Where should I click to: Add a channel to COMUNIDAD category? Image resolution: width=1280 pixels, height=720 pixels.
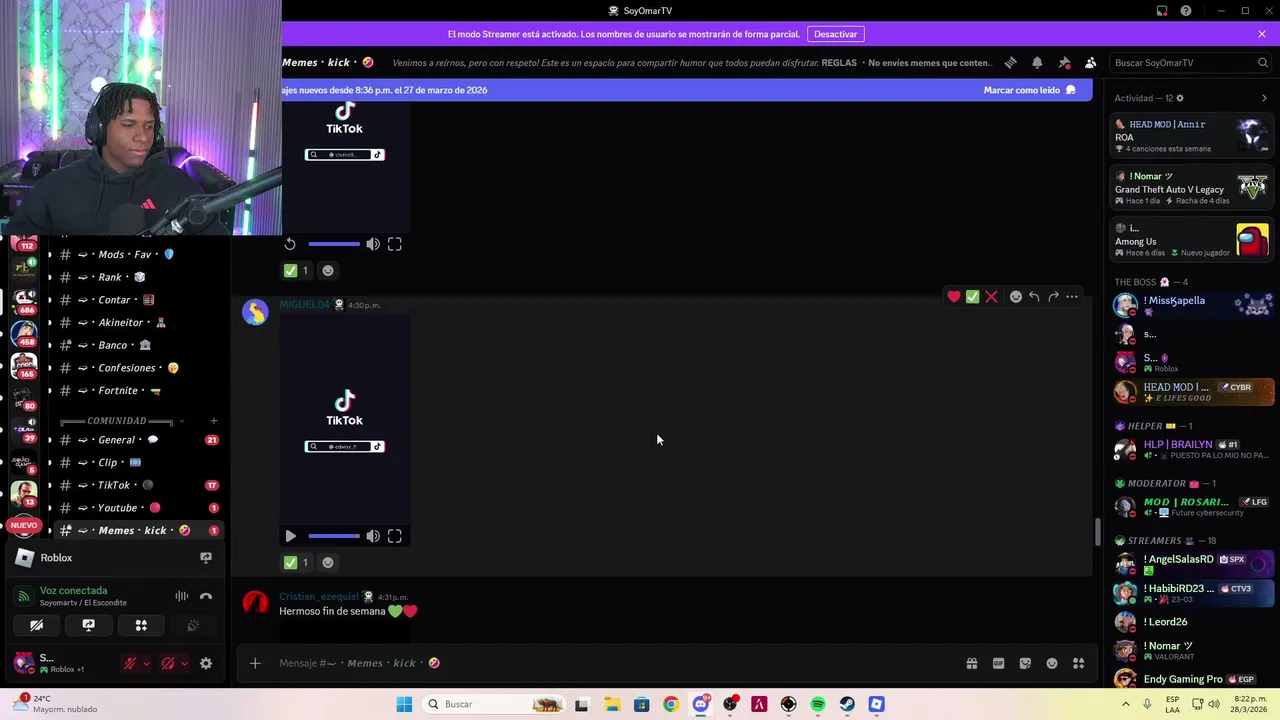click(x=213, y=421)
